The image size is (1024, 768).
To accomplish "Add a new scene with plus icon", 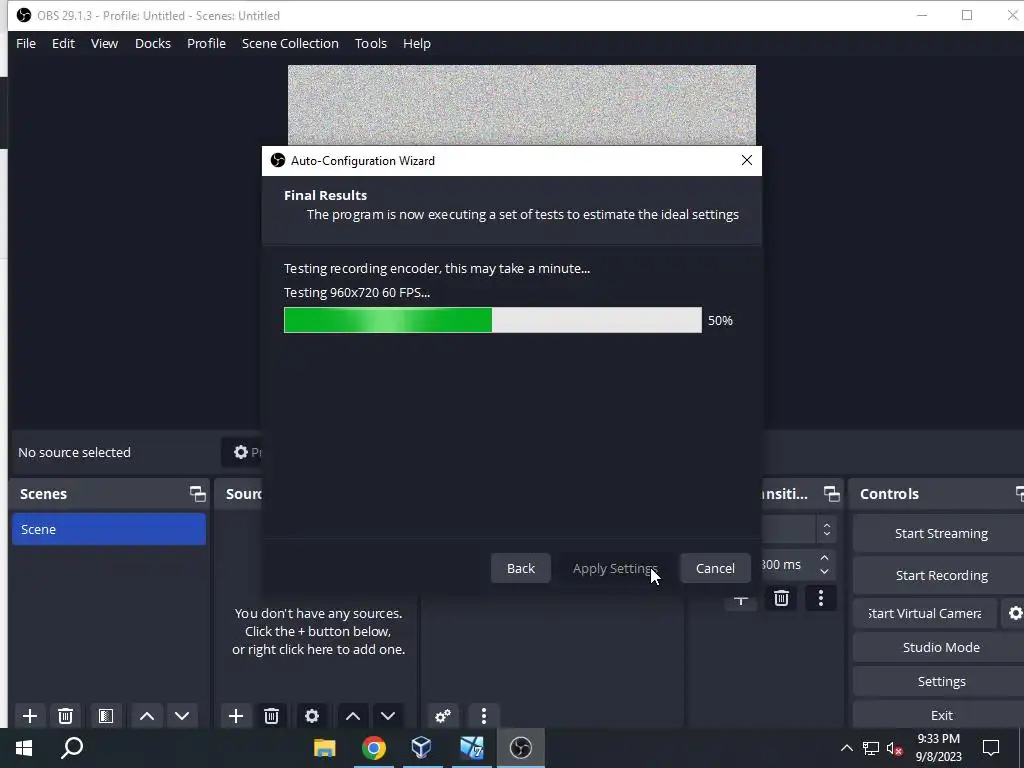I will (x=29, y=716).
